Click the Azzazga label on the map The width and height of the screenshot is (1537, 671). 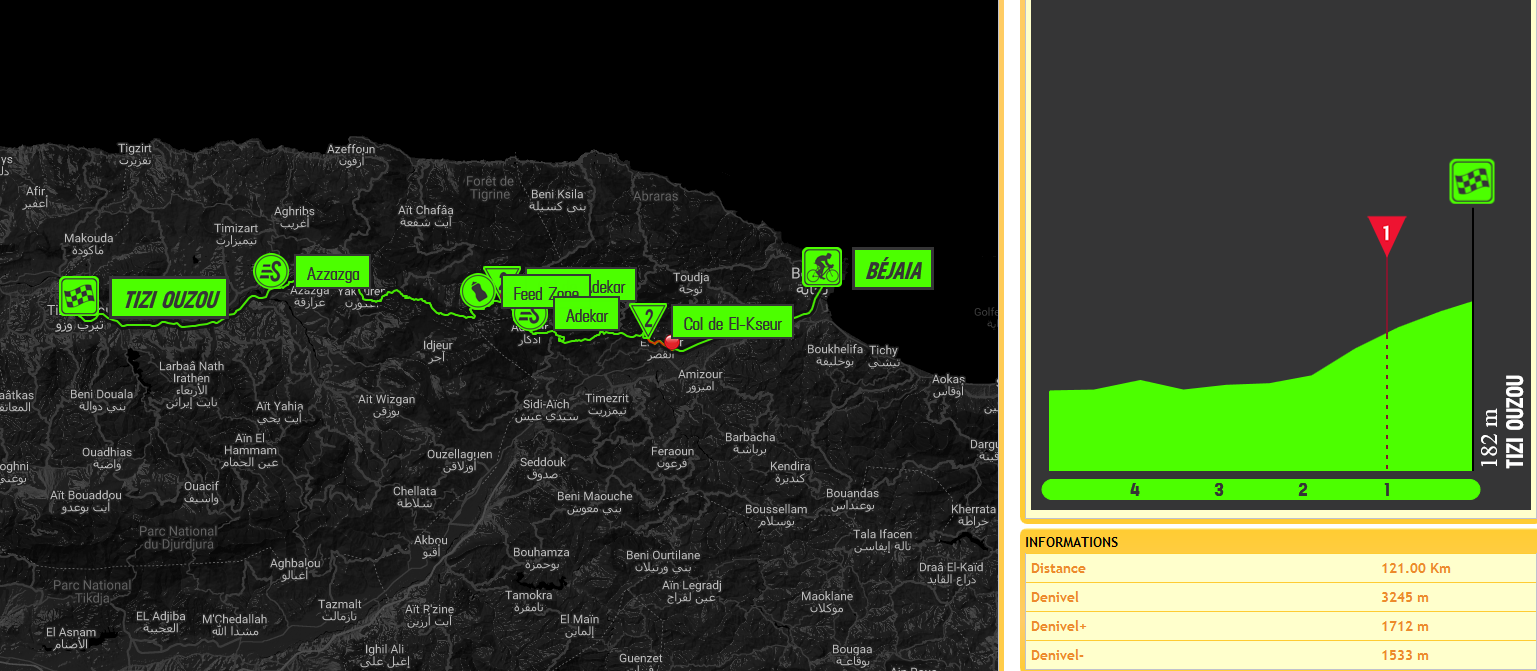click(x=333, y=272)
